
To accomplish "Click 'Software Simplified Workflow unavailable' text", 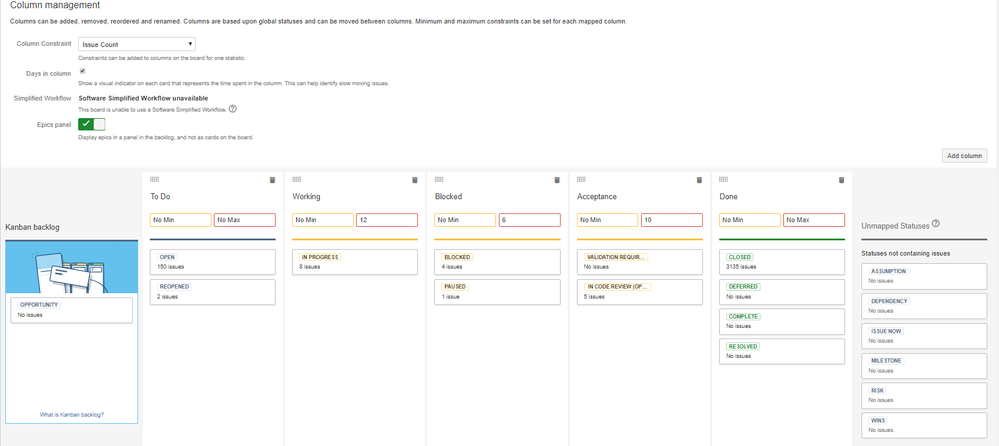I will point(143,98).
